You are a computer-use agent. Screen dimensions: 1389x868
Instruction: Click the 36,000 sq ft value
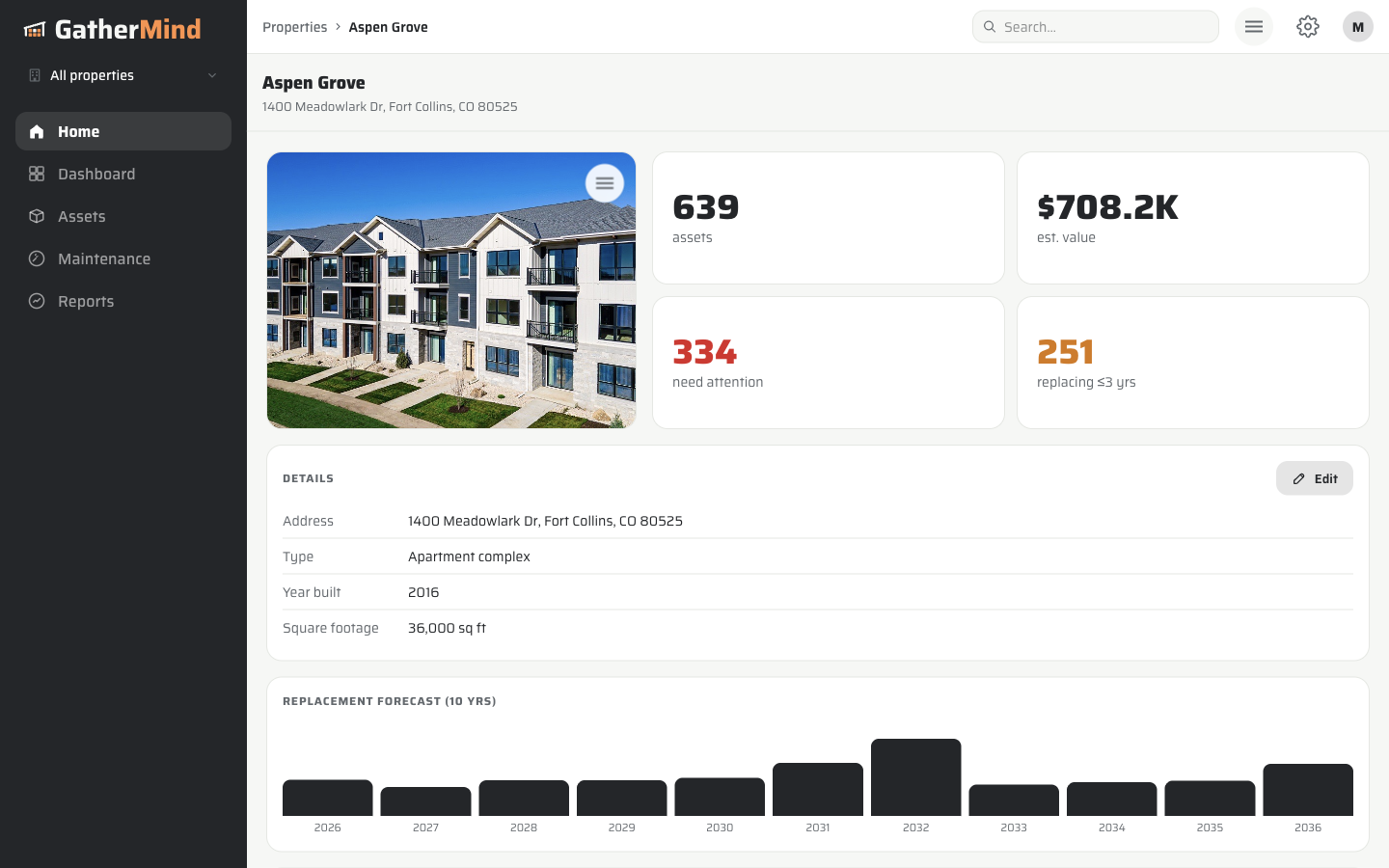(x=447, y=628)
